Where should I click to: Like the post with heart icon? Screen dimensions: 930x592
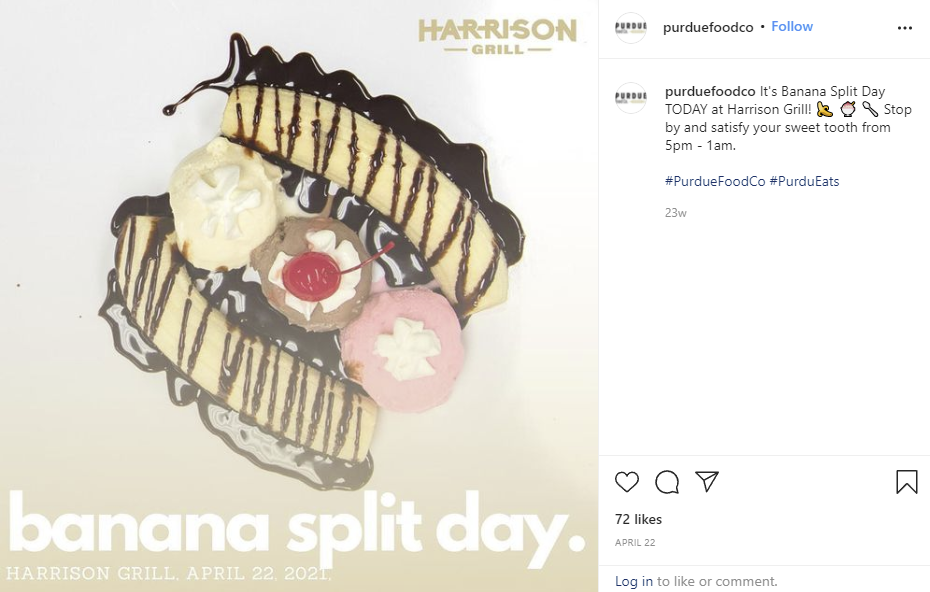[x=626, y=482]
